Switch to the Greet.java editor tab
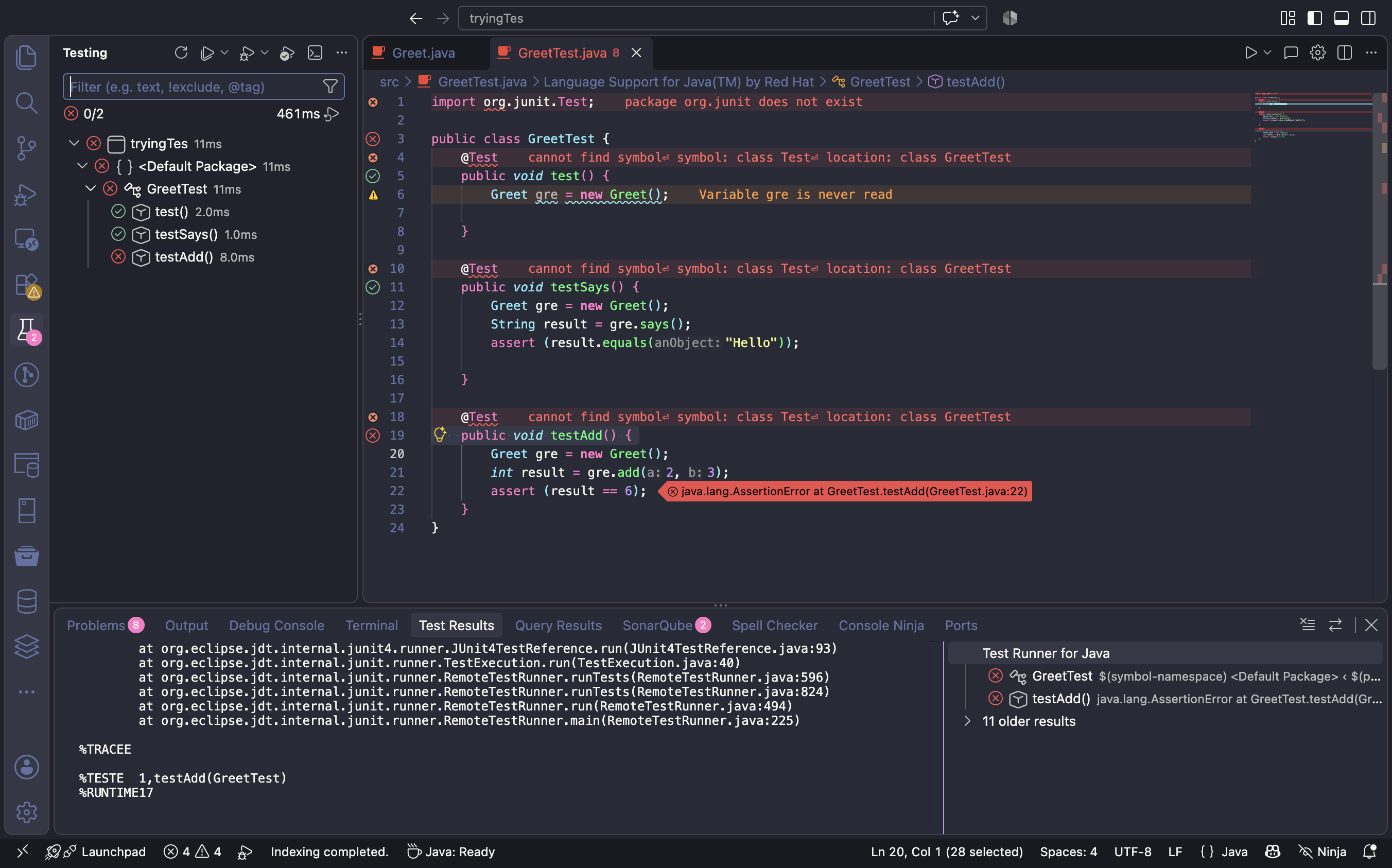 tap(423, 53)
